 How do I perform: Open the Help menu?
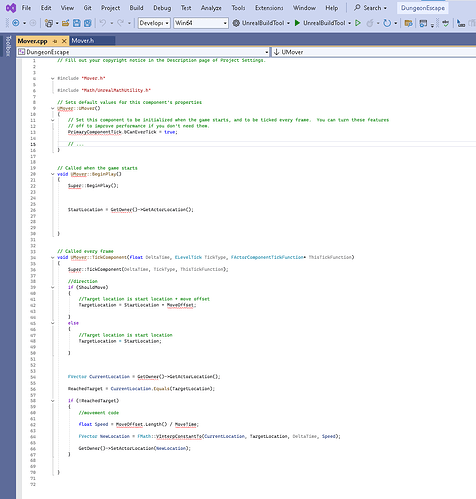(x=331, y=8)
